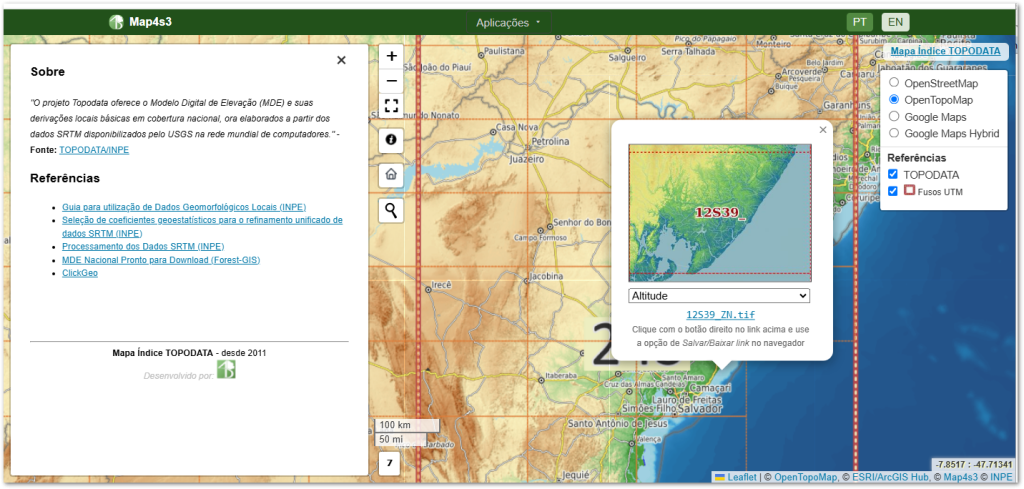This screenshot has width=1024, height=489.
Task: Open the Altitude data type dropdown
Action: click(719, 296)
